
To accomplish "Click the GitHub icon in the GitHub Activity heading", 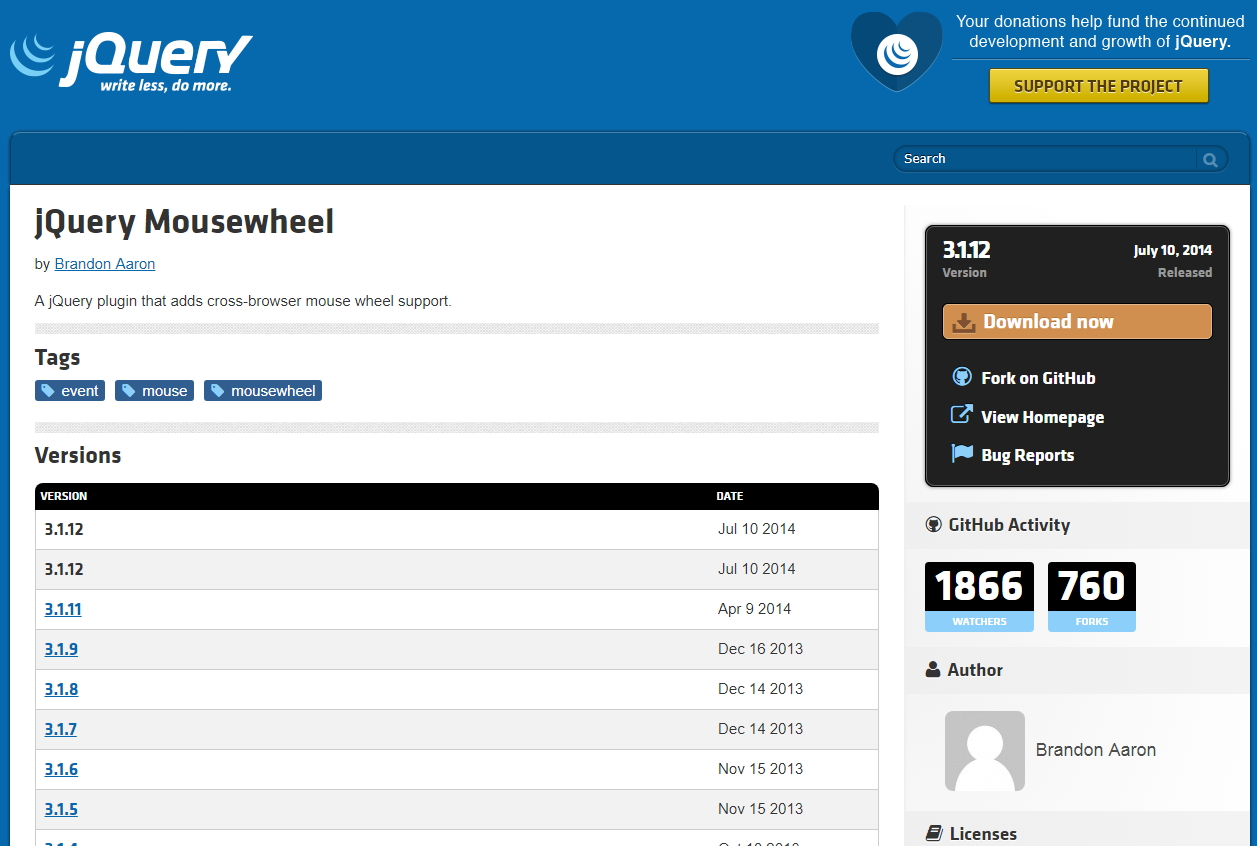I will (x=934, y=525).
